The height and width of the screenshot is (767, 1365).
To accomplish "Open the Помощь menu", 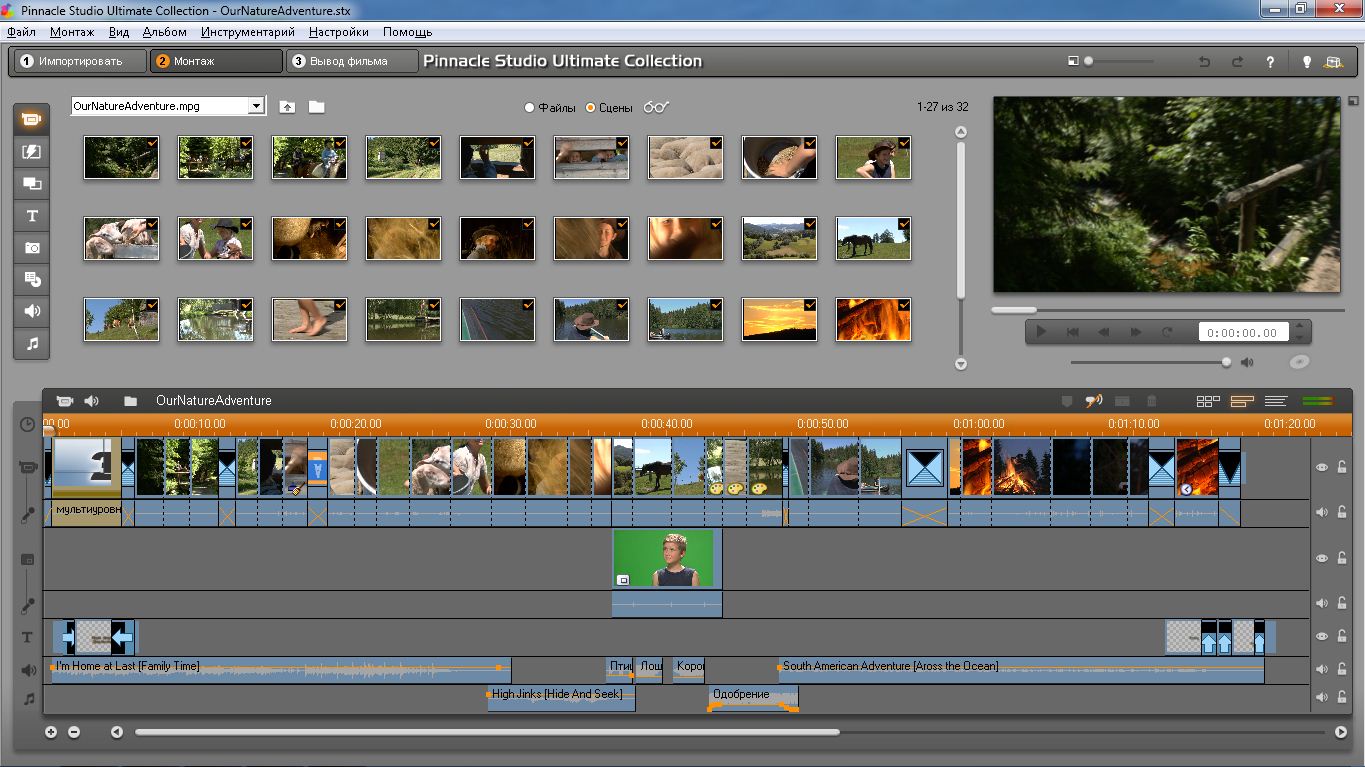I will (407, 32).
